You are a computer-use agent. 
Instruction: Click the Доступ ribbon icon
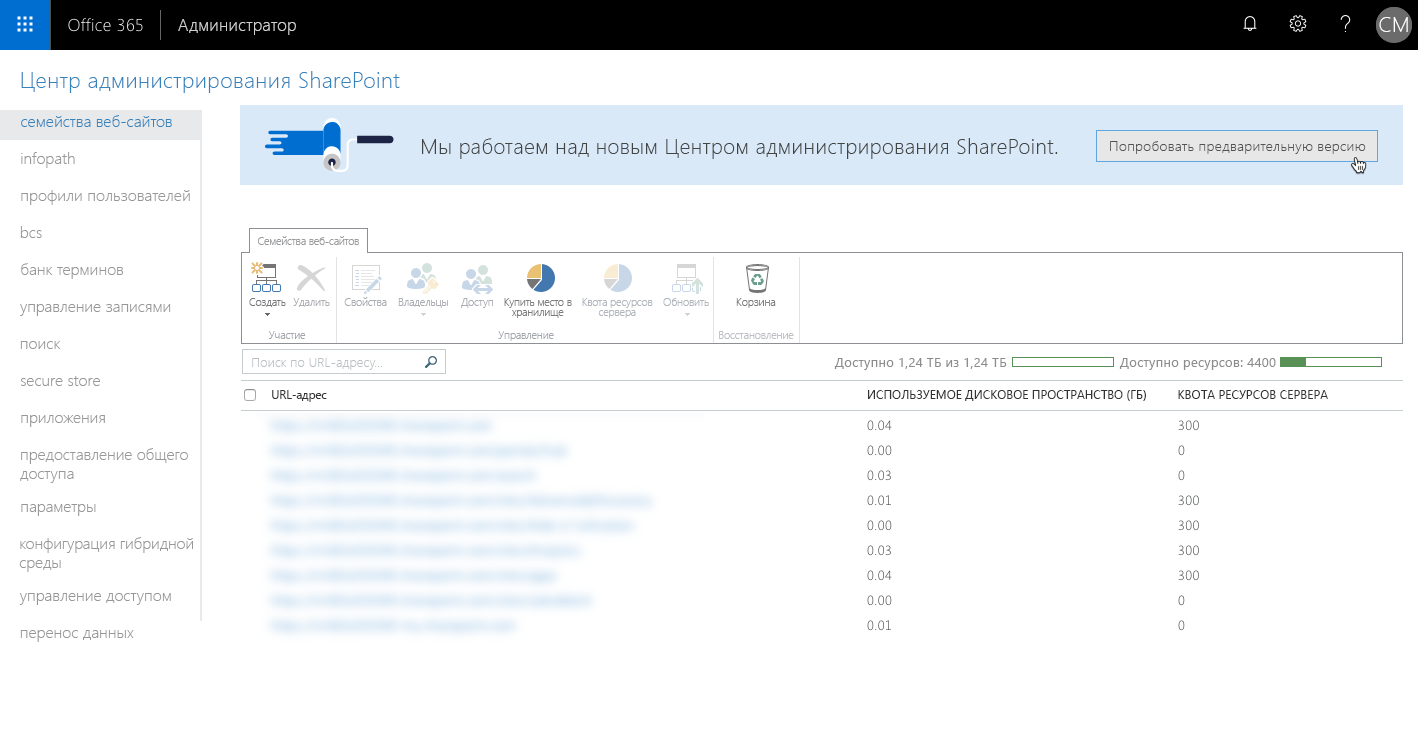[477, 279]
